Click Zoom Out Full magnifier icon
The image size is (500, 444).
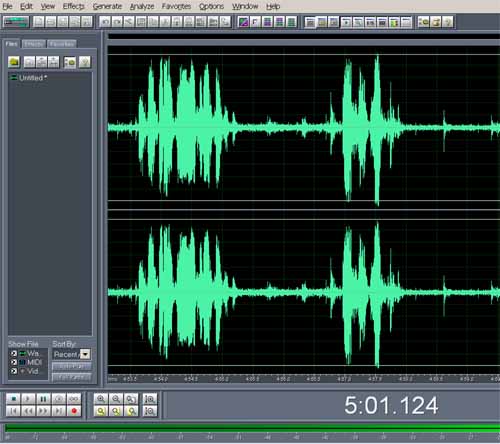131,399
